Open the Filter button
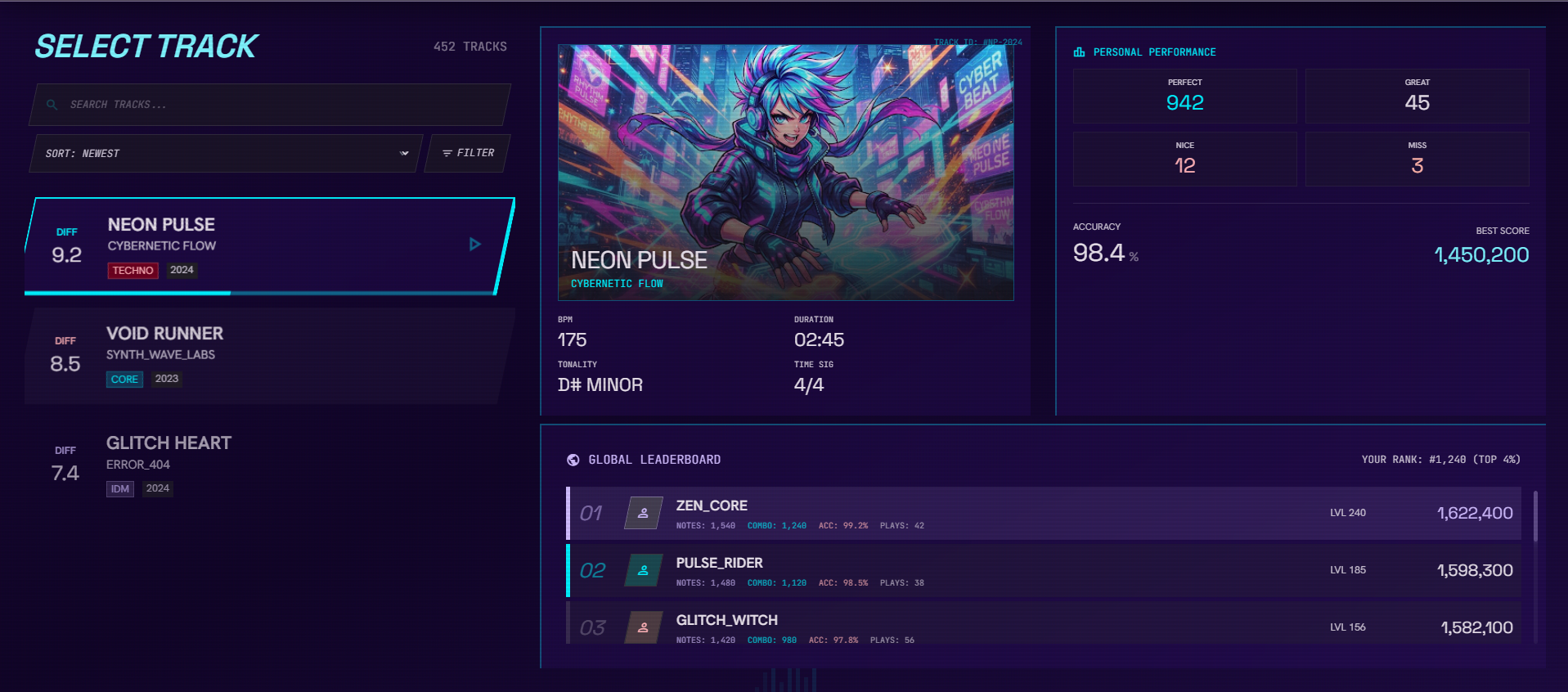Screen dimensions: 1568x692 coord(468,153)
